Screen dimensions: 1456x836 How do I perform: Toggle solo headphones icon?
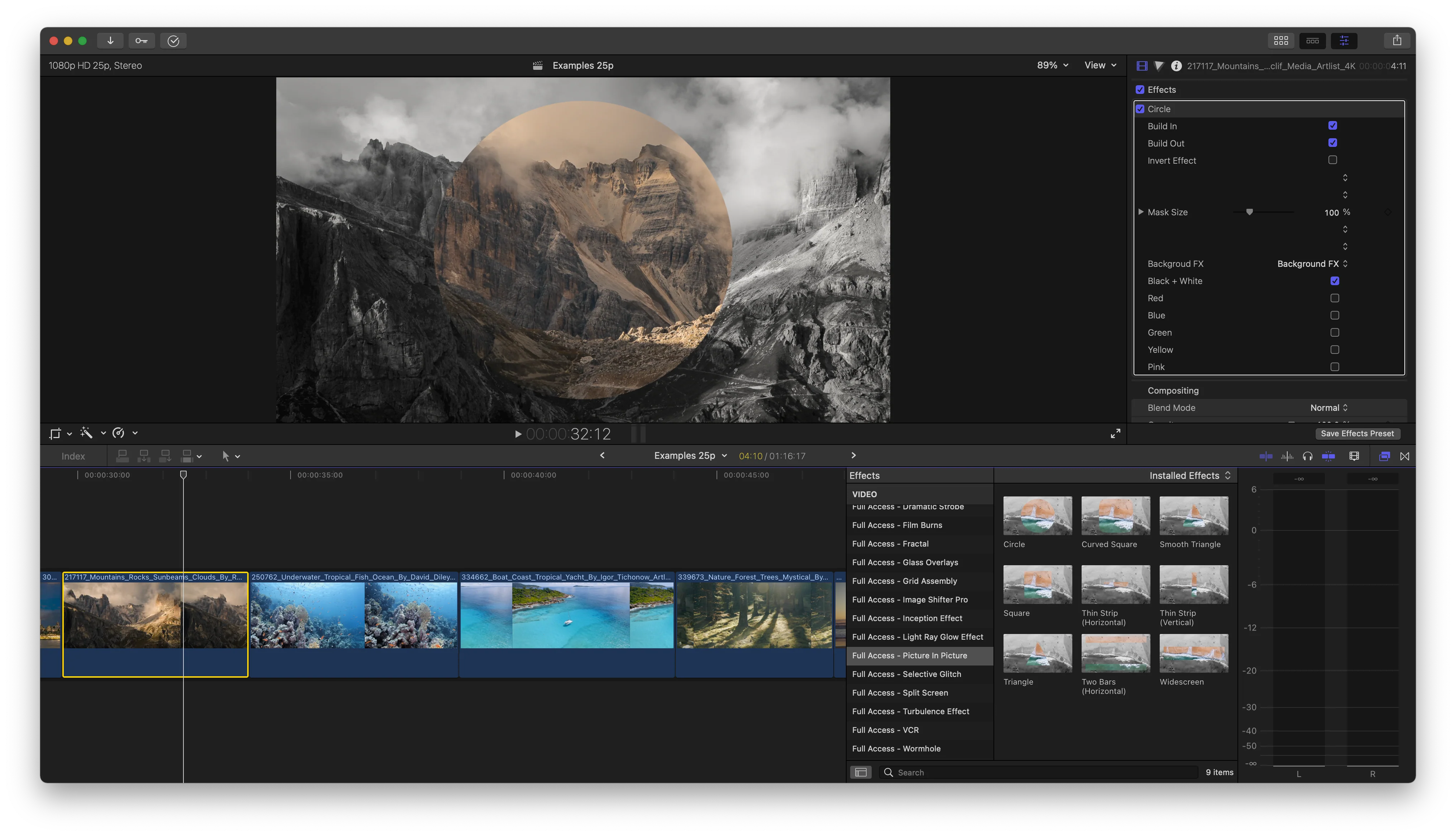(x=1308, y=456)
